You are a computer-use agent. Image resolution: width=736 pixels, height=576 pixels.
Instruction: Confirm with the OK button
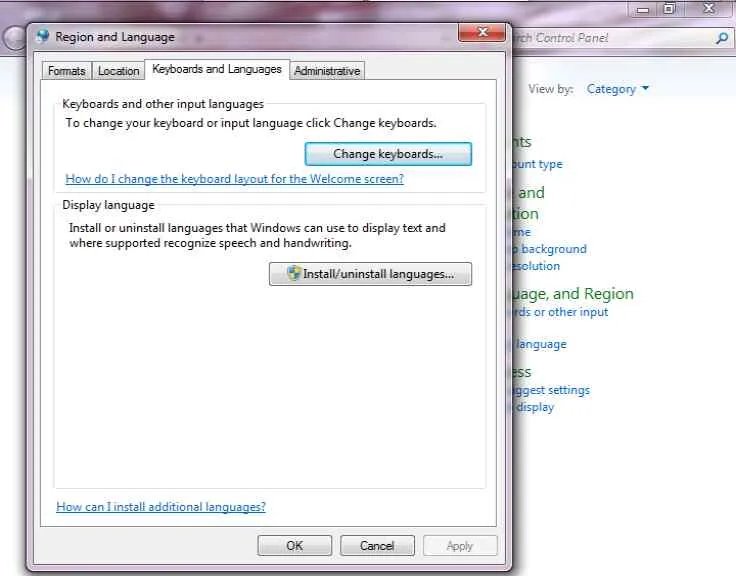(x=295, y=545)
